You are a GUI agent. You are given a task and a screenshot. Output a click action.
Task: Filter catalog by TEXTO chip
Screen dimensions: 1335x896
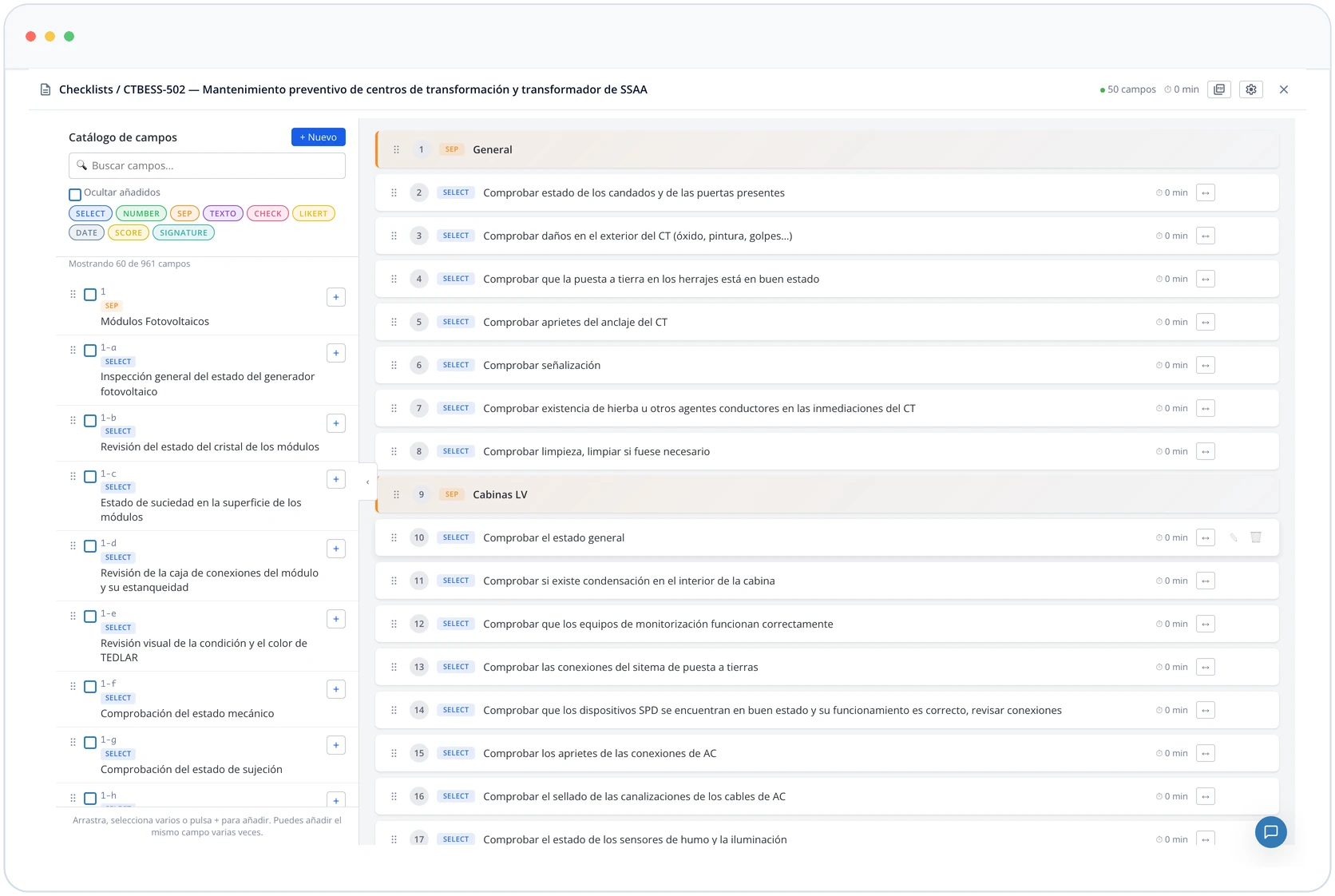[x=223, y=213]
